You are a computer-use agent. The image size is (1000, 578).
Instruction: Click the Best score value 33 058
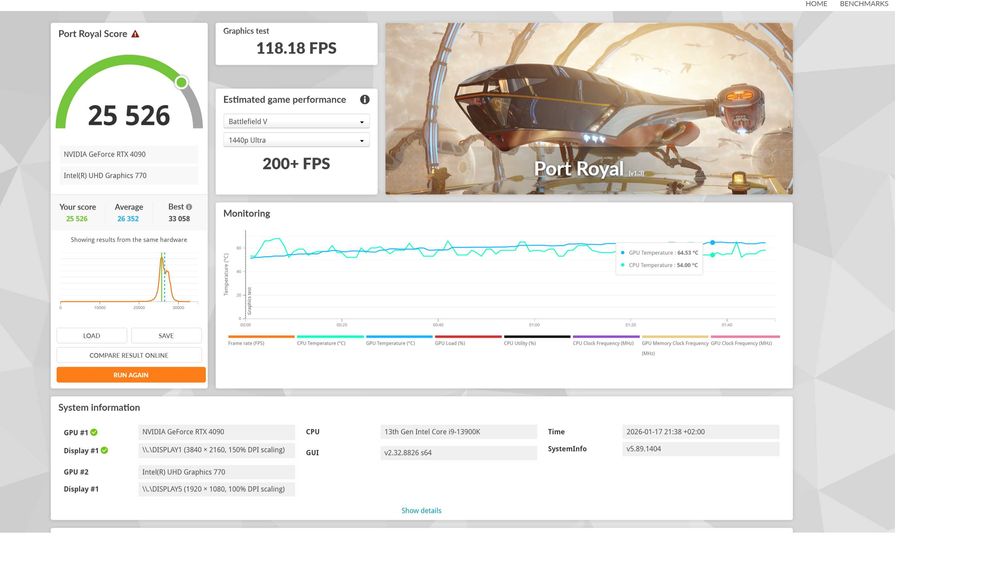click(179, 219)
